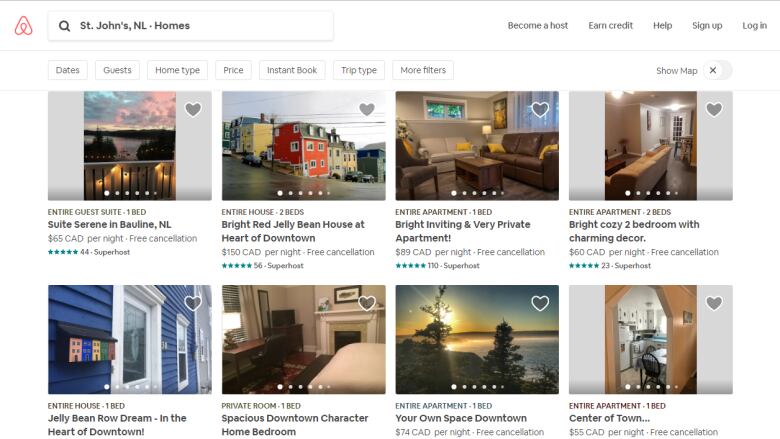The width and height of the screenshot is (780, 439).
Task: Toggle the Show Map switch
Action: [x=717, y=70]
